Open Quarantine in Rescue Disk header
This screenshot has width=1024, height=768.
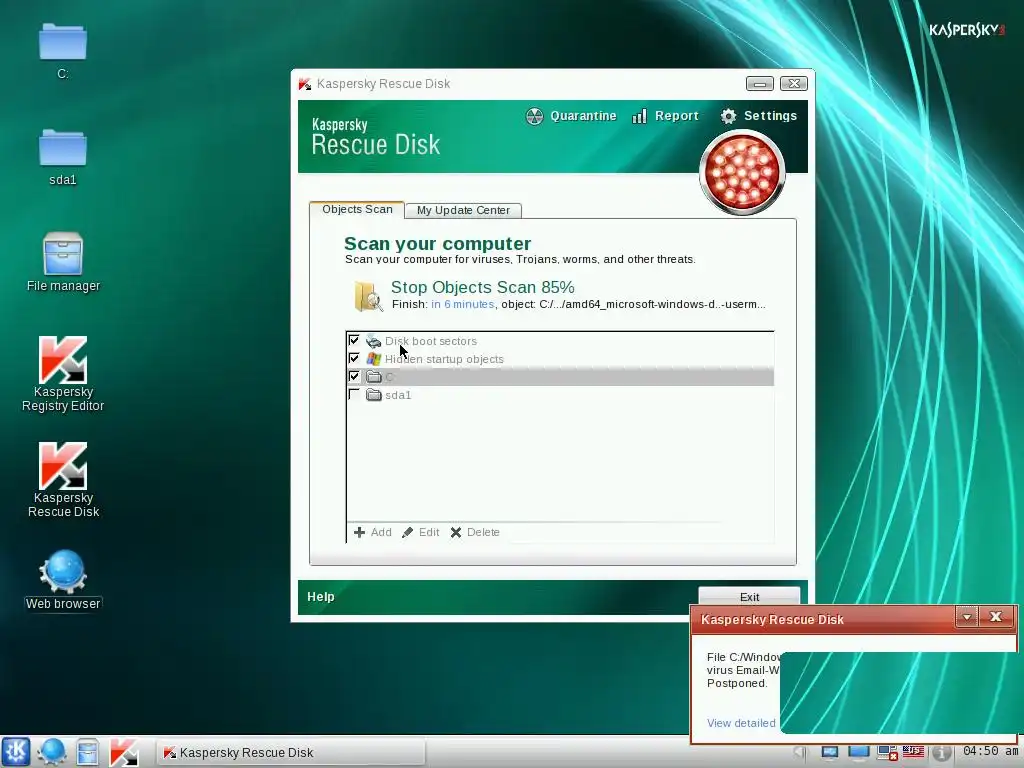point(571,116)
